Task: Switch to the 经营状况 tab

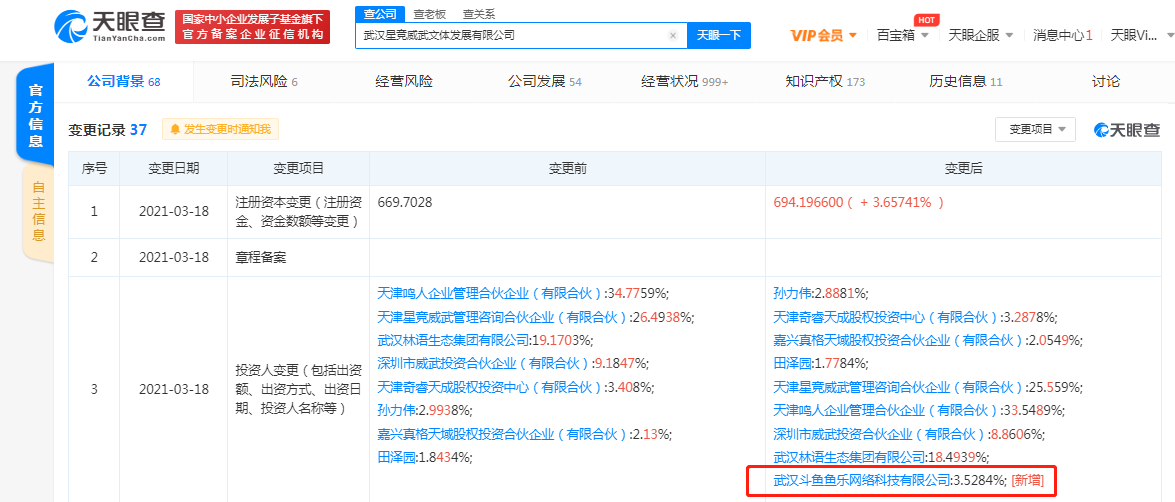Action: click(684, 82)
